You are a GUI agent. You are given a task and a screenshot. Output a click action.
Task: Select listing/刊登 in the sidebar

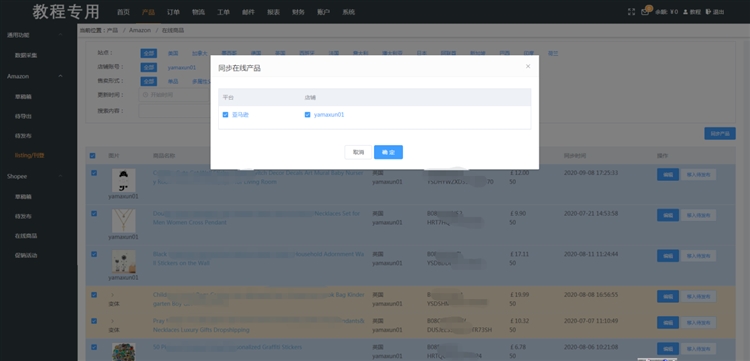click(29, 155)
